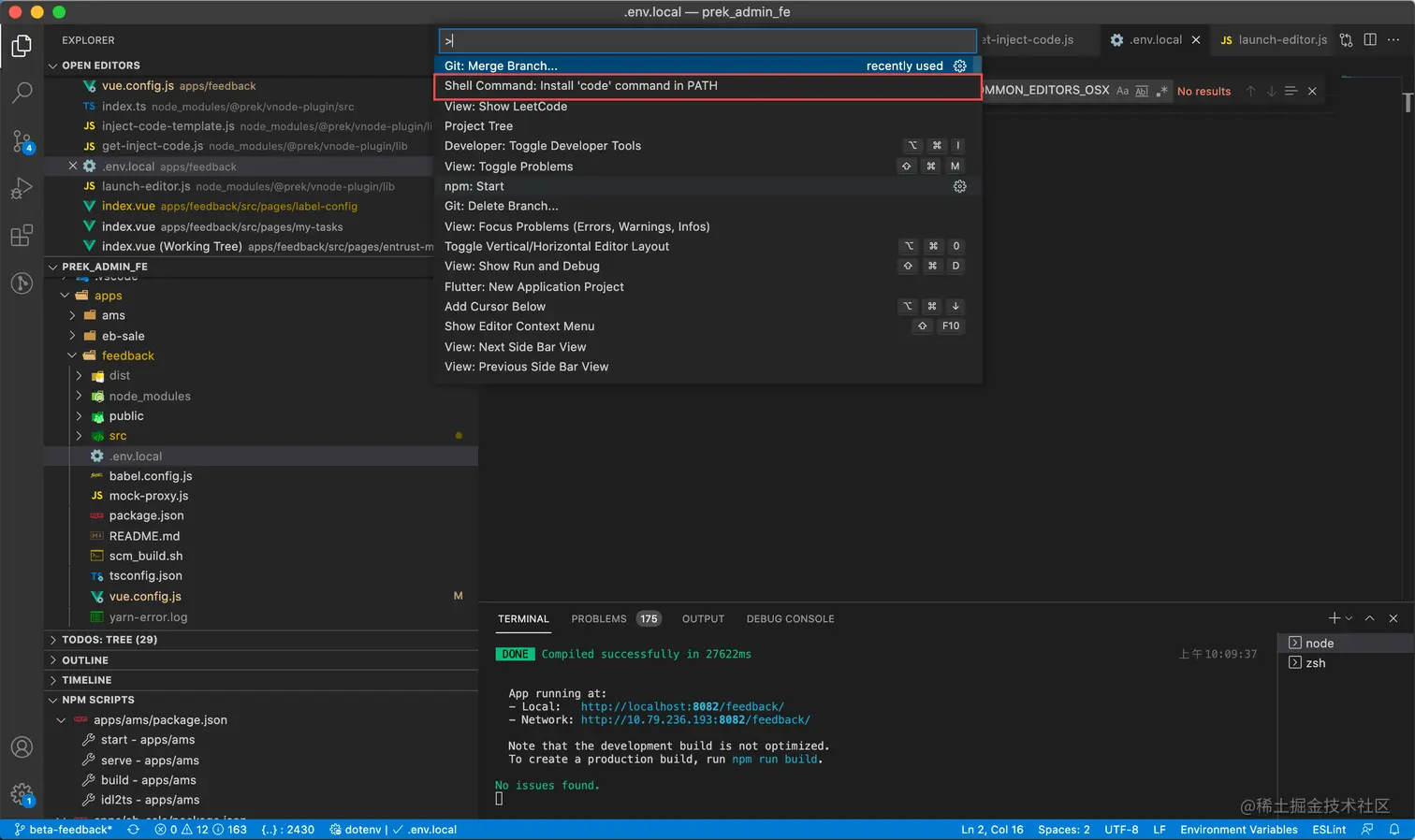Go to next find match arrow
Screen dimensions: 1415x840
click(1271, 91)
